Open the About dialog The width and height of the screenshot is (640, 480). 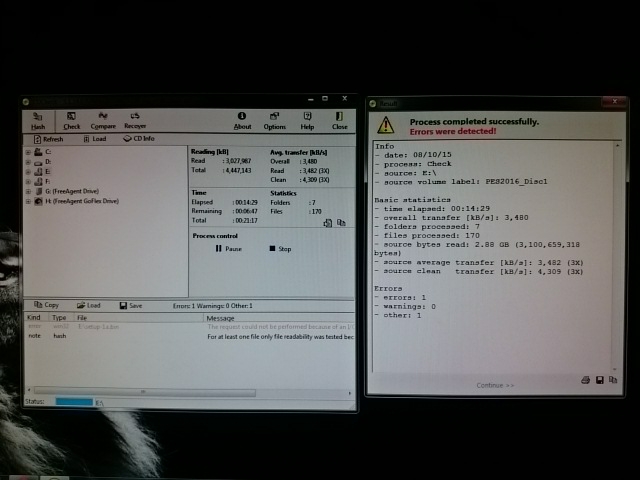[242, 120]
